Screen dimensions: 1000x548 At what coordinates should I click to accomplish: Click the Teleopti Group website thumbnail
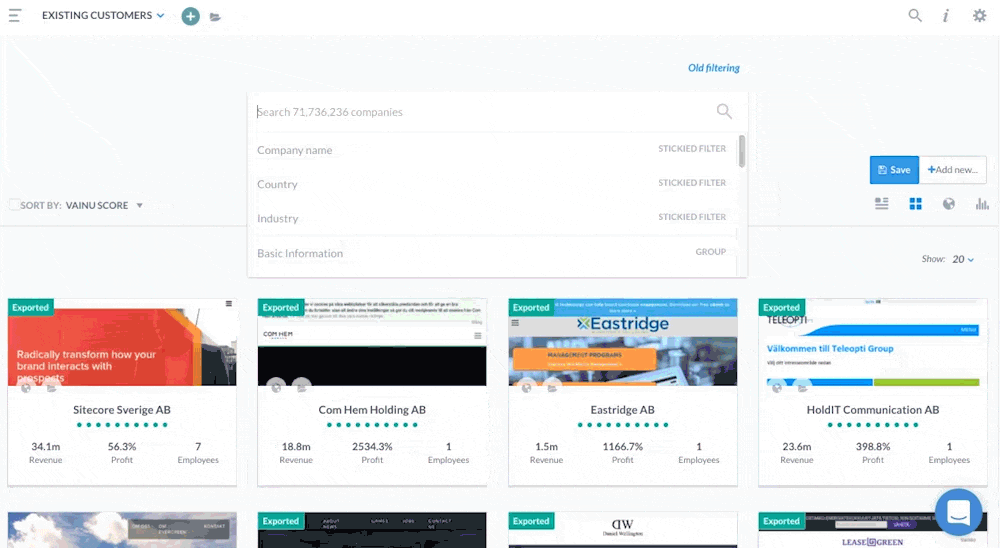click(873, 342)
